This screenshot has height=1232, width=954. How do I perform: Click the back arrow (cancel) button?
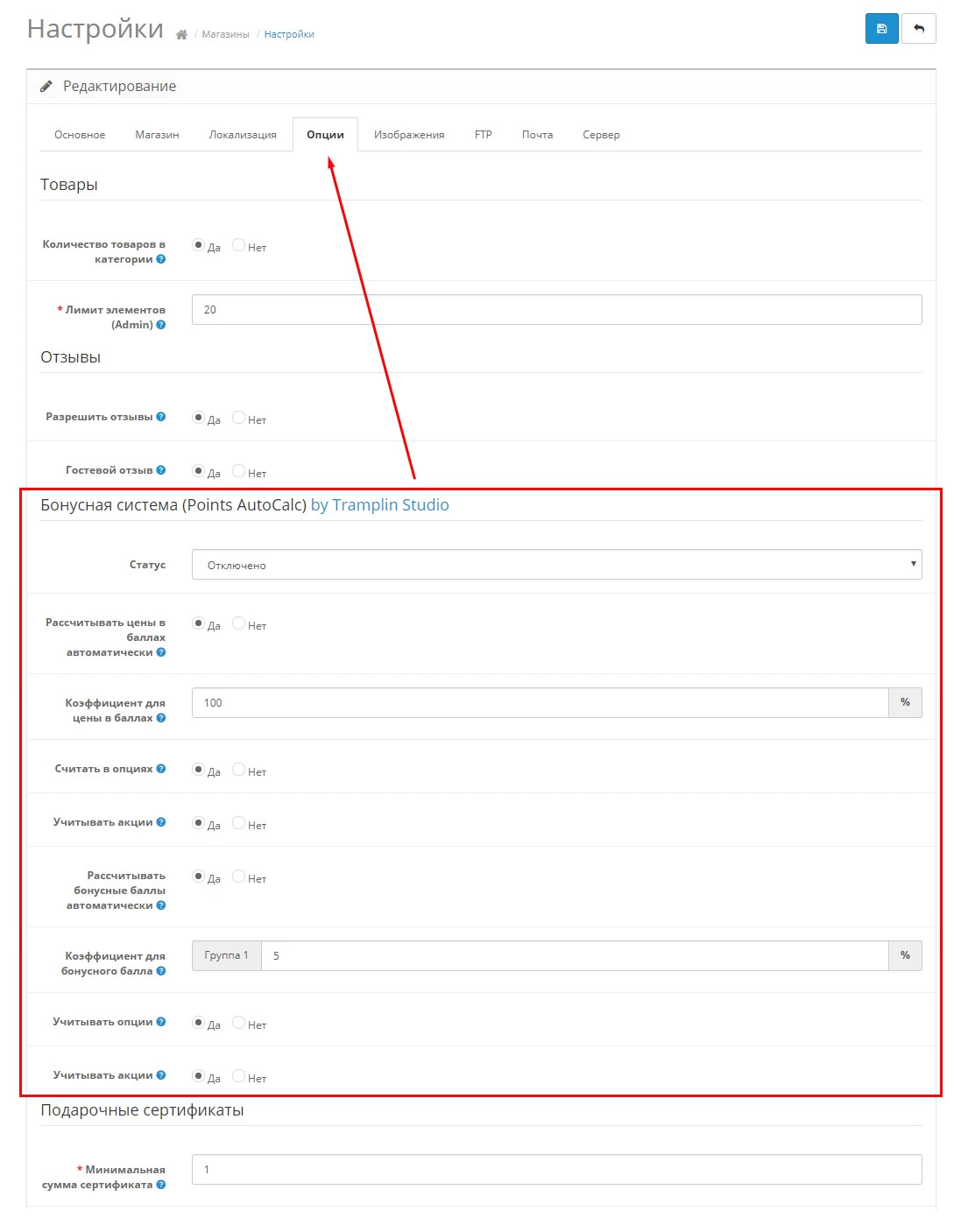[919, 28]
